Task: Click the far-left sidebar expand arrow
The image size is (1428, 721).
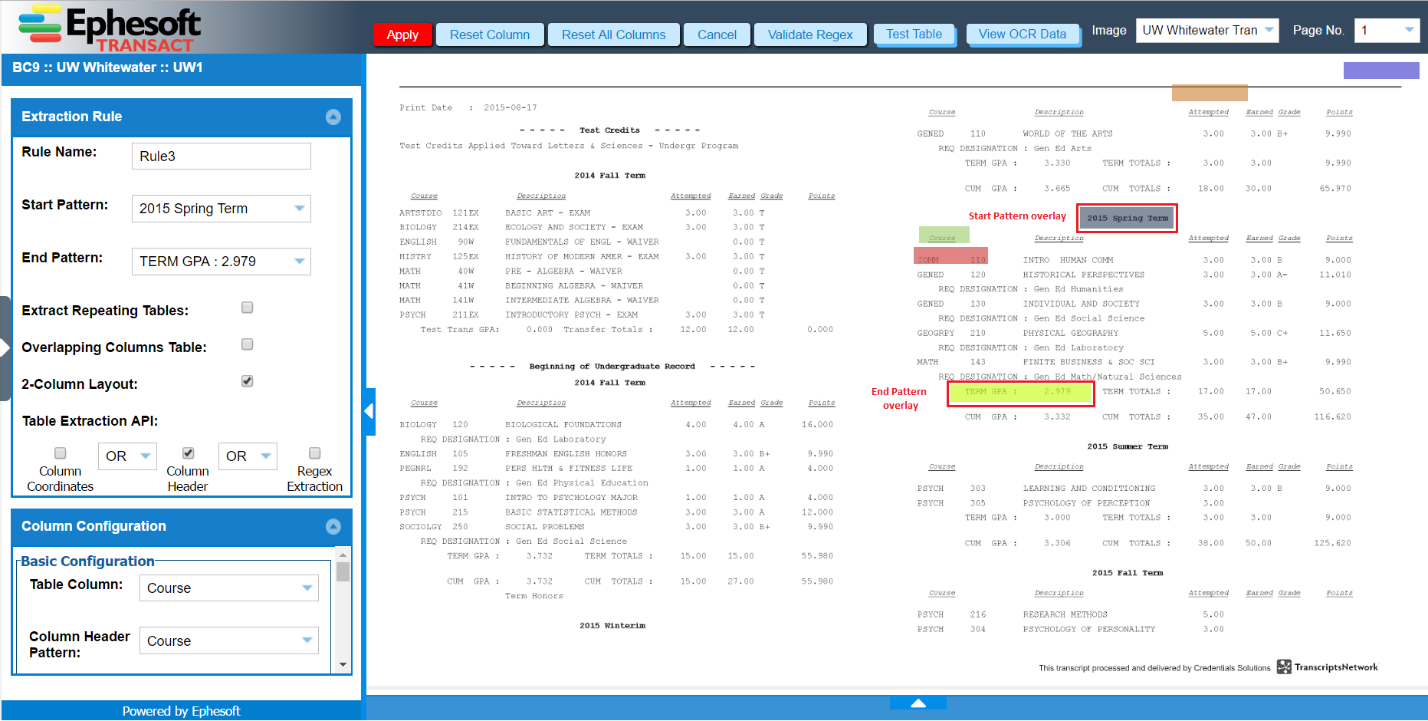Action: [4, 347]
